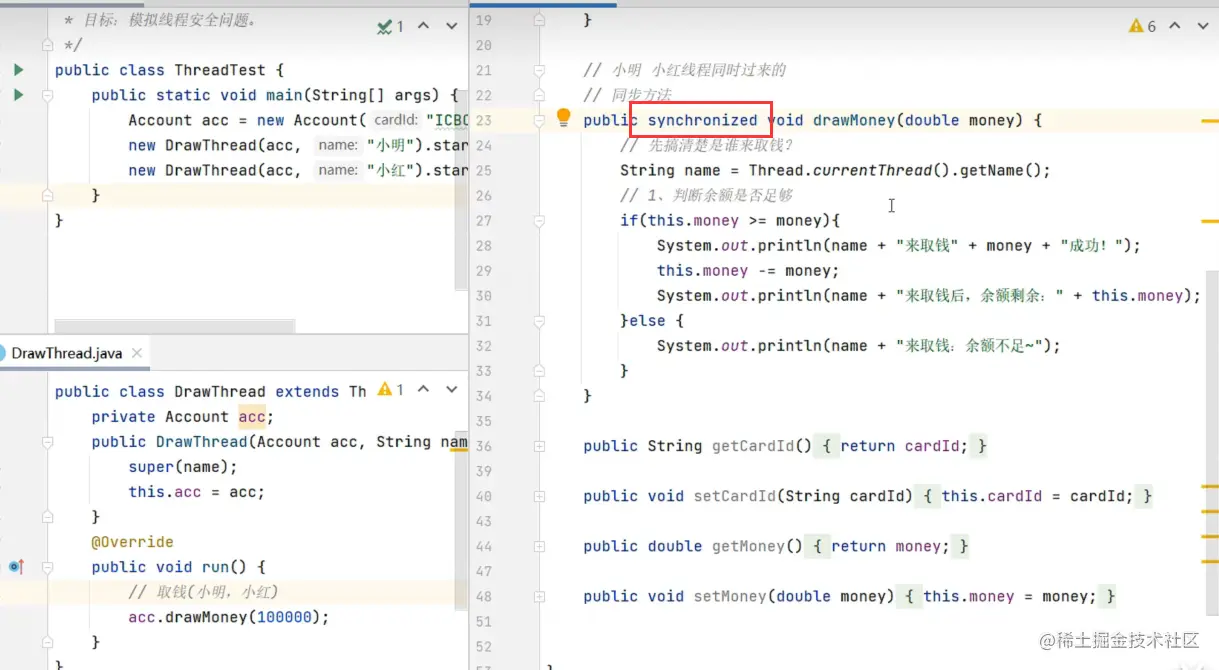Screen dimensions: 1219x670
Task: Click the "小红" string literal
Action: (x=390, y=170)
